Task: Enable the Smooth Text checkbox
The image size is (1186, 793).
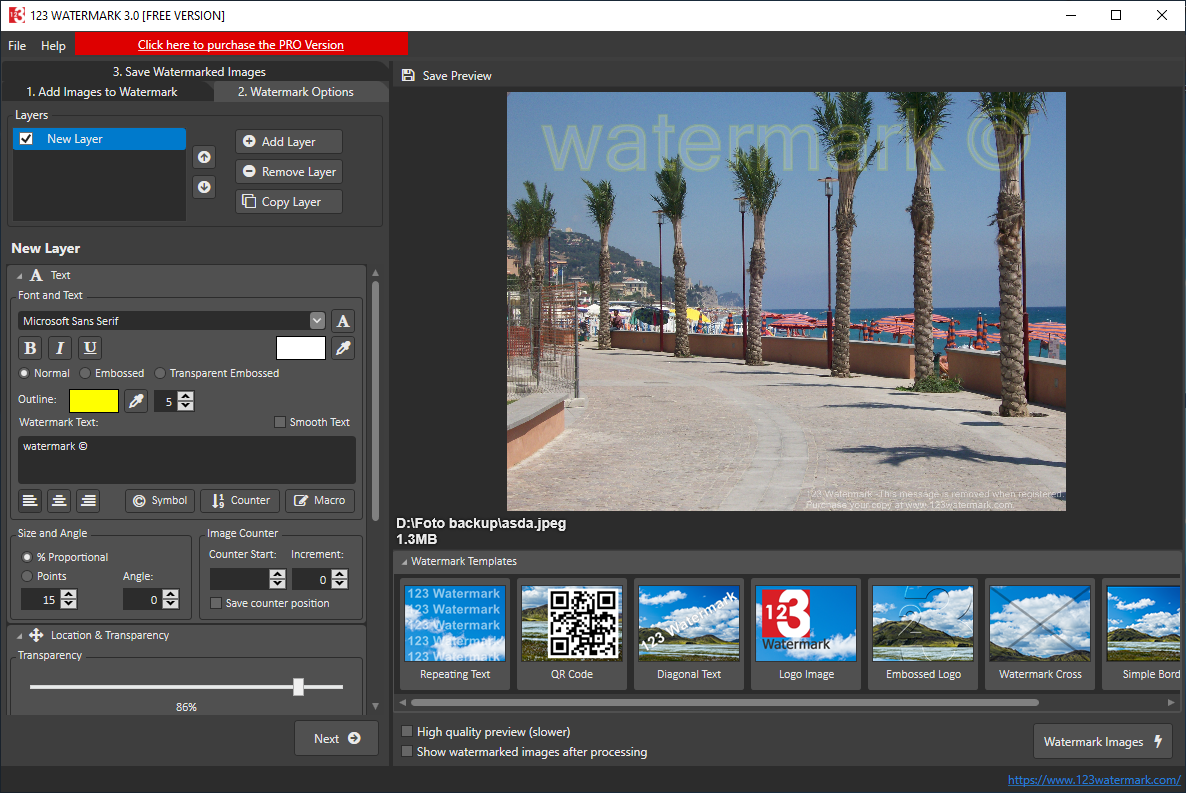Action: (280, 422)
